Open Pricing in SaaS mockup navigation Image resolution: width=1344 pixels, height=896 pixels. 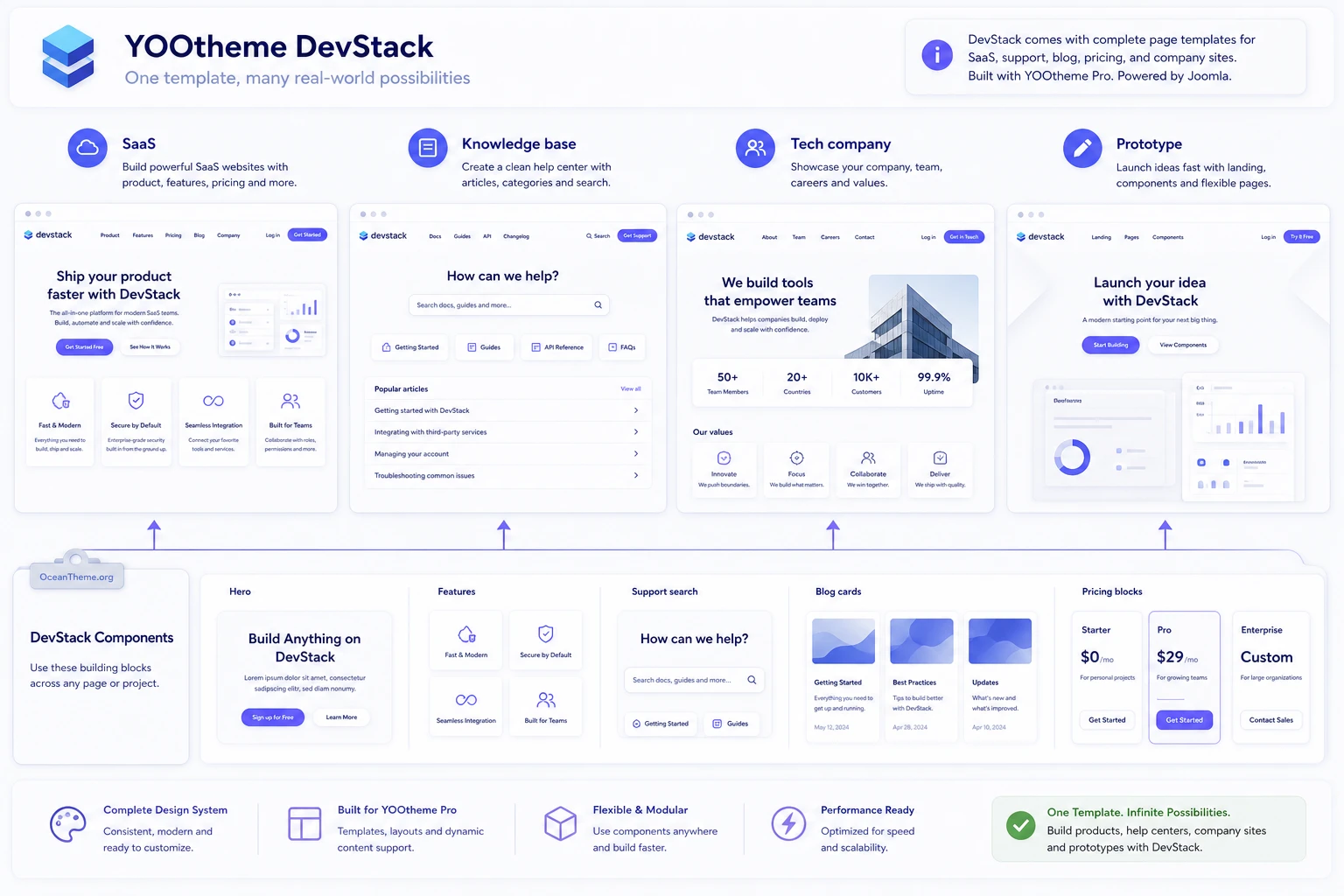pyautogui.click(x=173, y=235)
